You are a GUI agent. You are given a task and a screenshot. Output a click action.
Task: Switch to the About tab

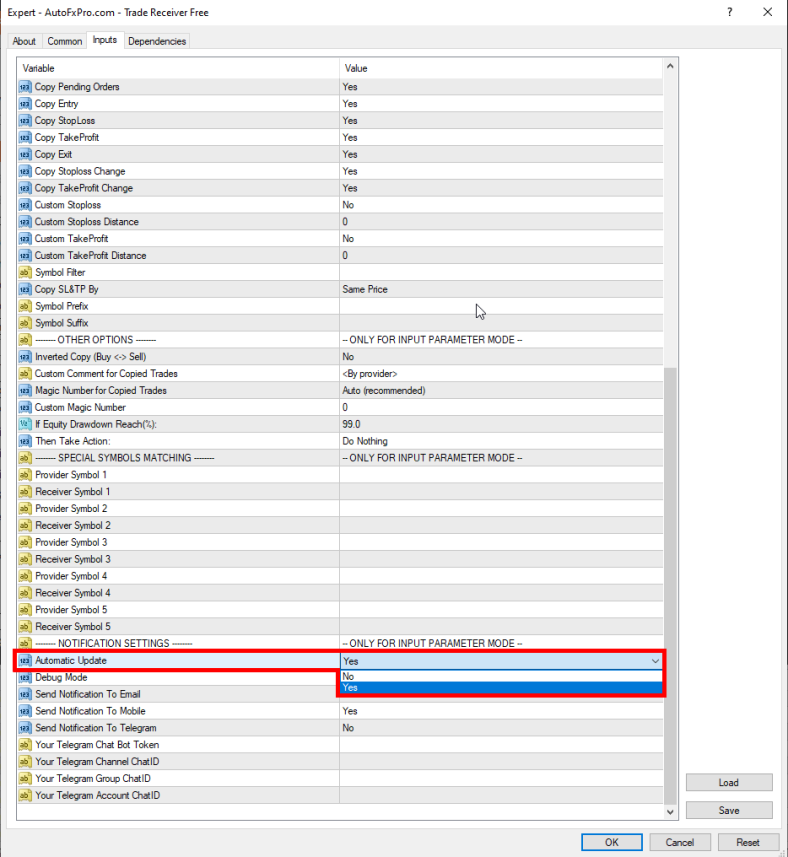[24, 41]
